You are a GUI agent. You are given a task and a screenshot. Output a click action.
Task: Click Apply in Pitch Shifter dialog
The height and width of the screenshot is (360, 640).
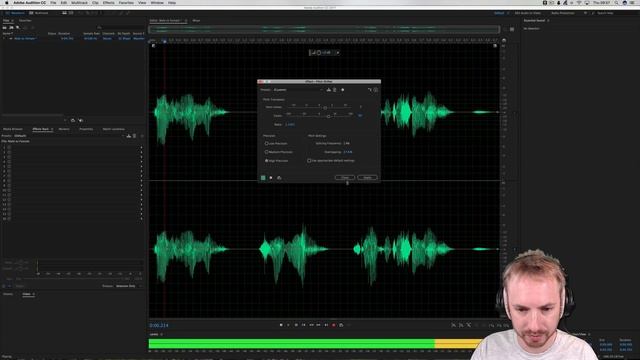(x=367, y=178)
